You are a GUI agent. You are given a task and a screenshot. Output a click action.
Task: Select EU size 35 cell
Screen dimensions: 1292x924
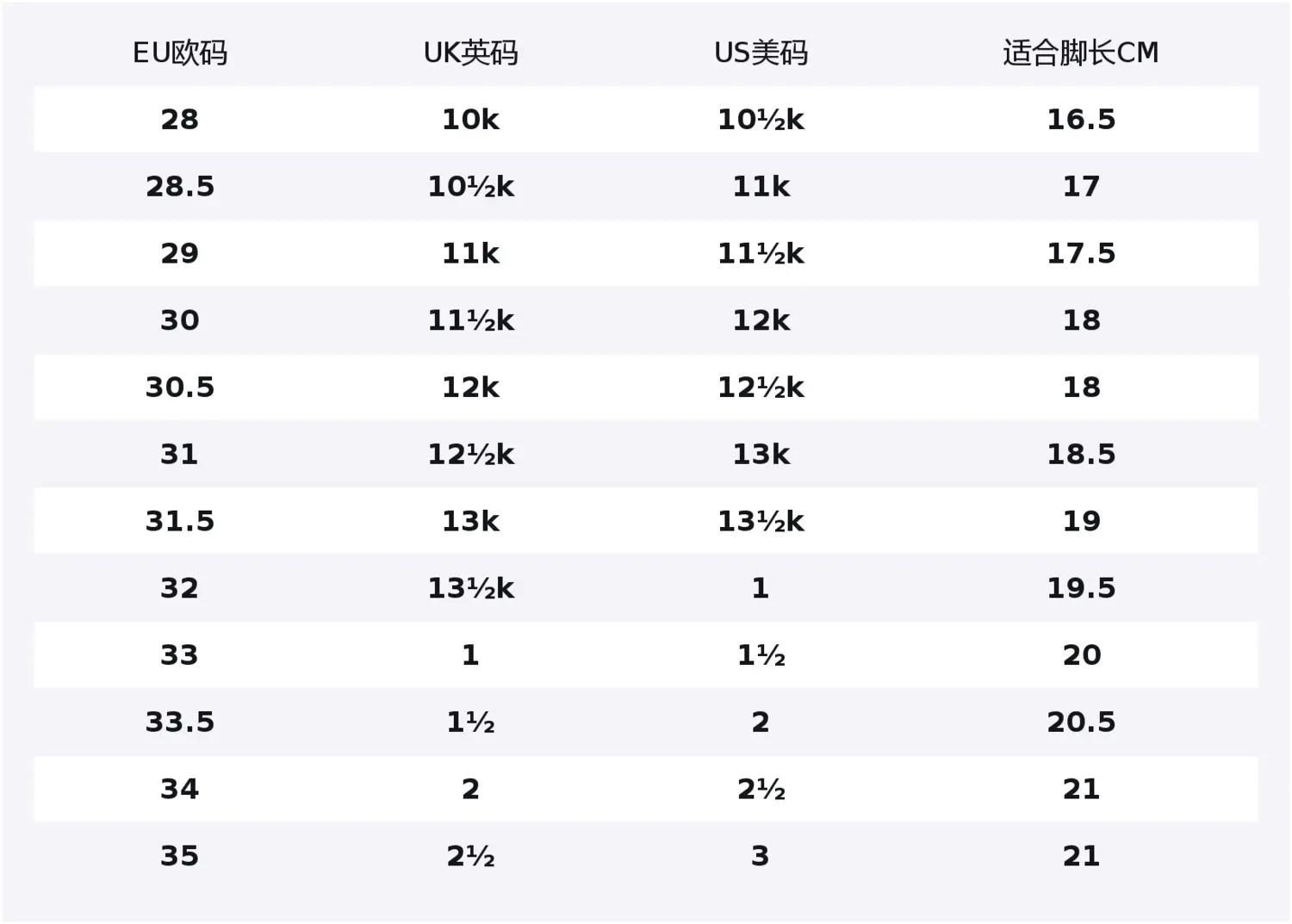pyautogui.click(x=180, y=856)
